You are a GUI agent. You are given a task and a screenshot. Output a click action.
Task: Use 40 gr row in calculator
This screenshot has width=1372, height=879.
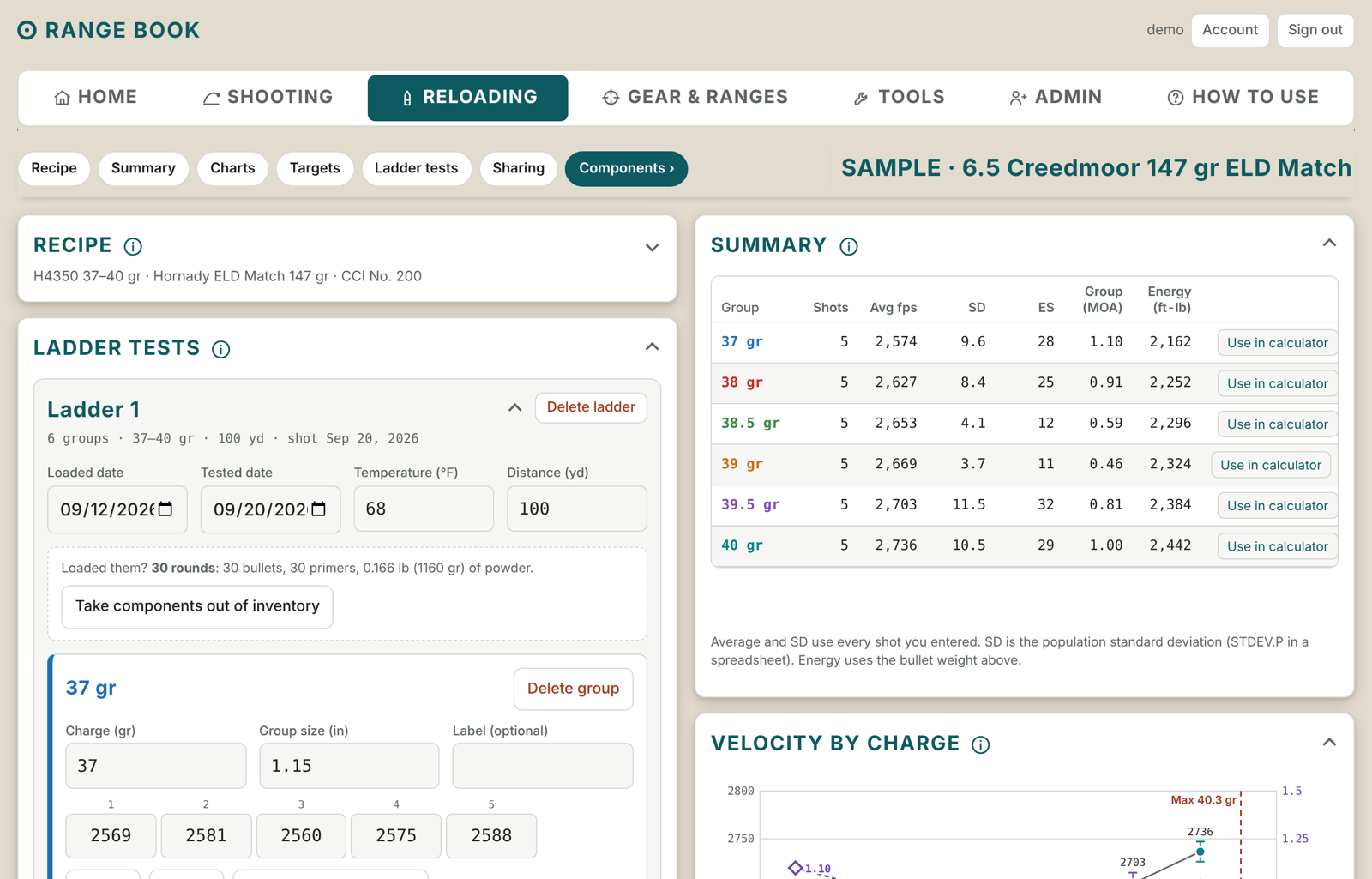click(1277, 546)
